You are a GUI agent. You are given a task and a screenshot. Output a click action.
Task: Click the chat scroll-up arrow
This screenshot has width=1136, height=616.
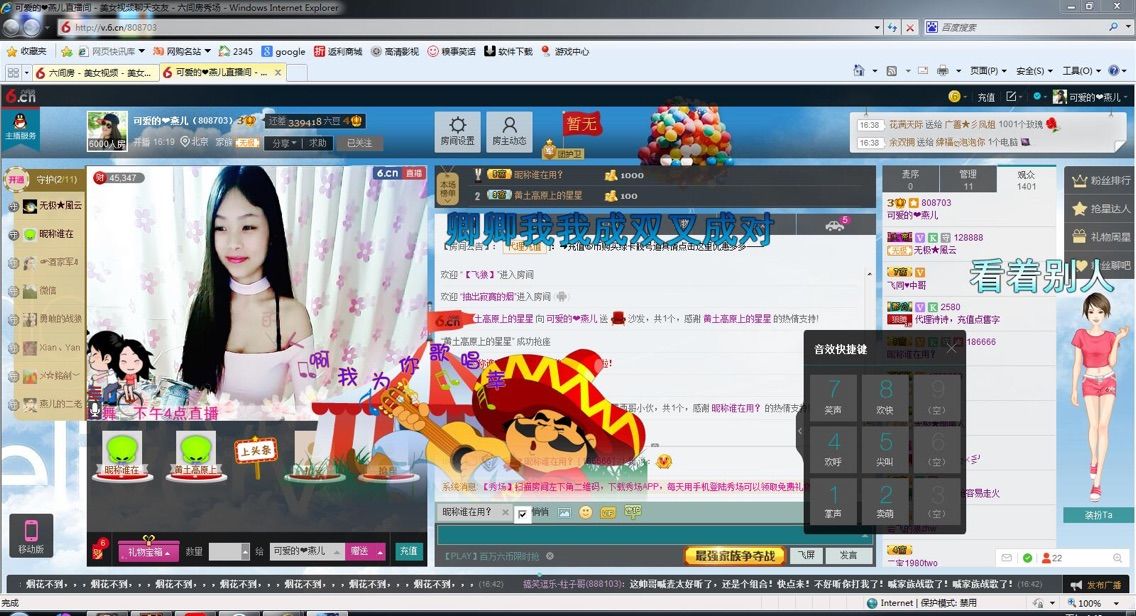[869, 274]
